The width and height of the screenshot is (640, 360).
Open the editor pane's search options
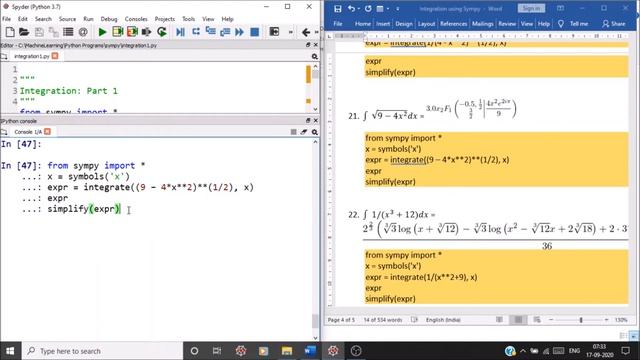tap(315, 56)
